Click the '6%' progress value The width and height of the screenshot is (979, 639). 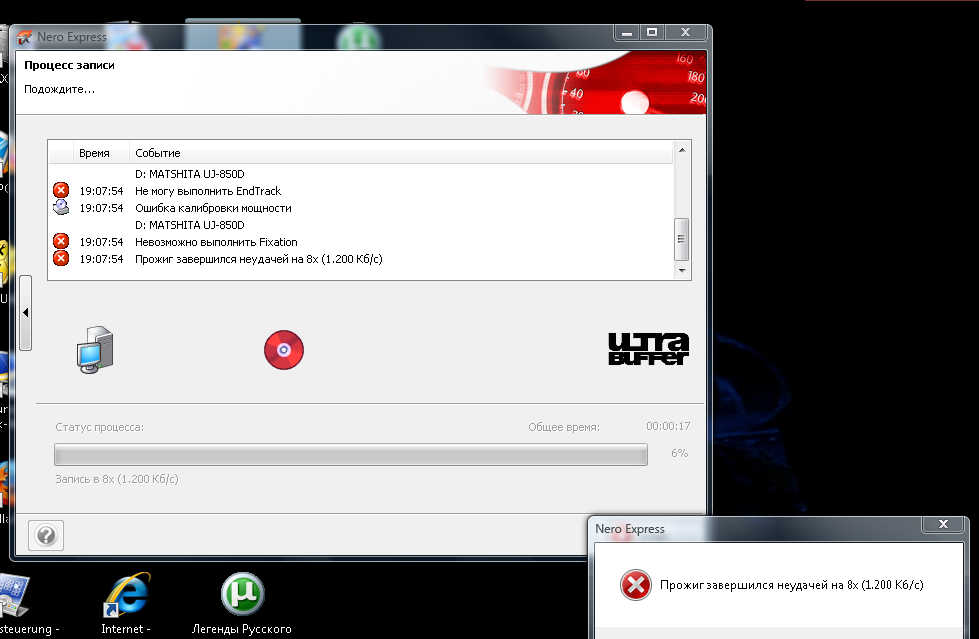tap(679, 453)
